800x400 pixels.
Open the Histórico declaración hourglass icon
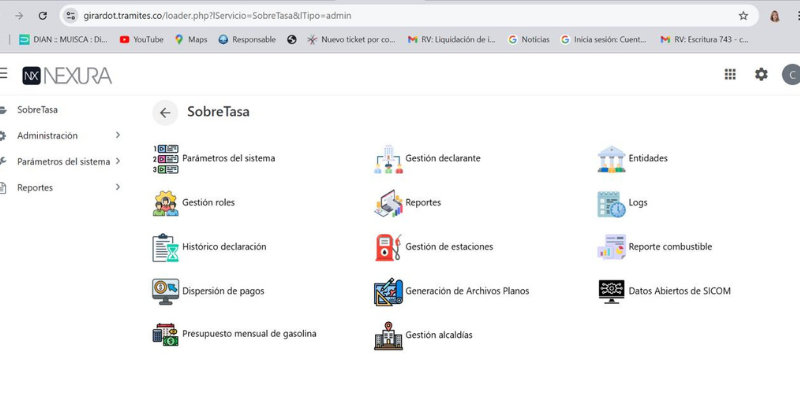165,247
